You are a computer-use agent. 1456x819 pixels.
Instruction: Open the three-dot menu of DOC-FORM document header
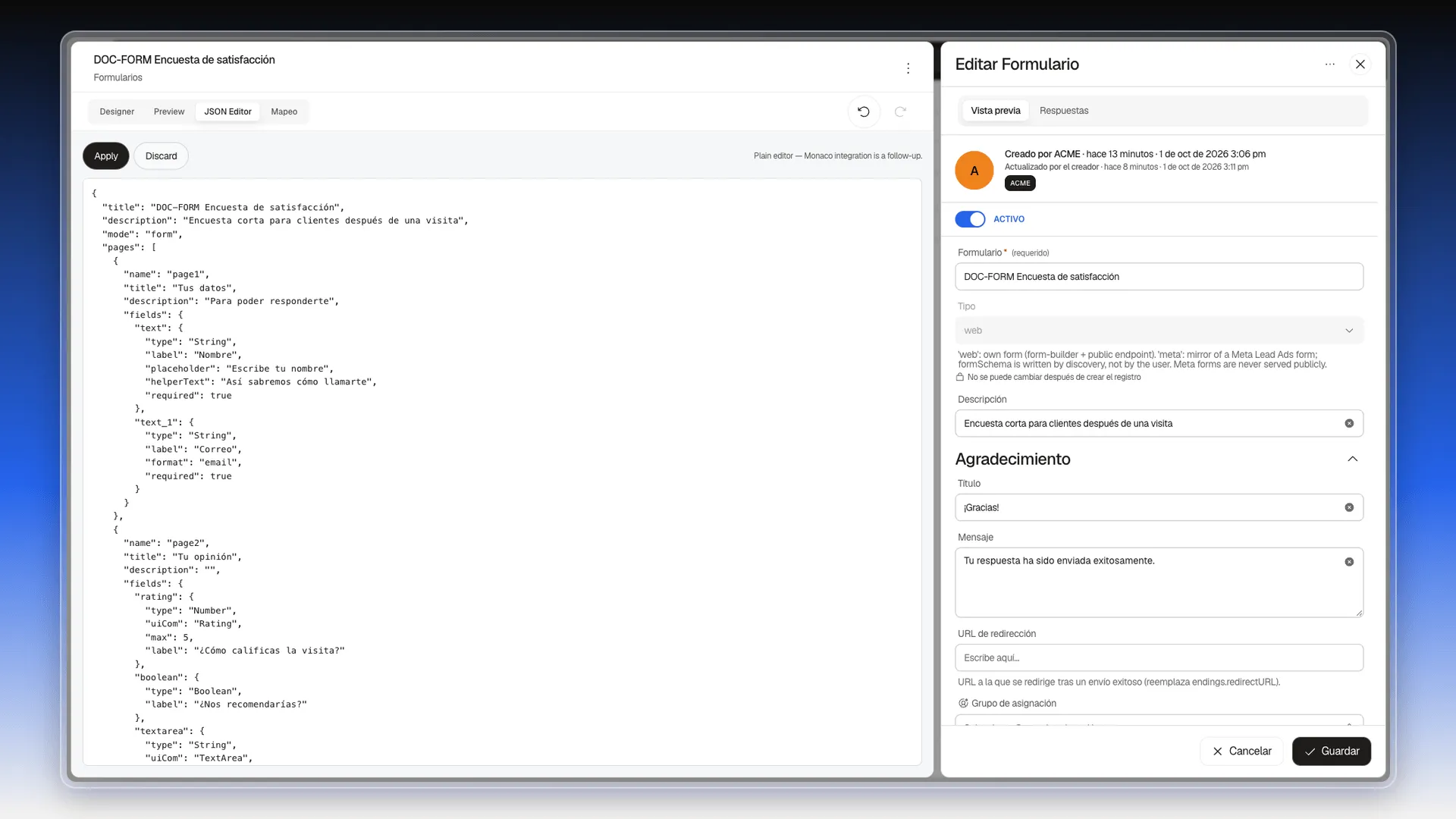(x=908, y=68)
